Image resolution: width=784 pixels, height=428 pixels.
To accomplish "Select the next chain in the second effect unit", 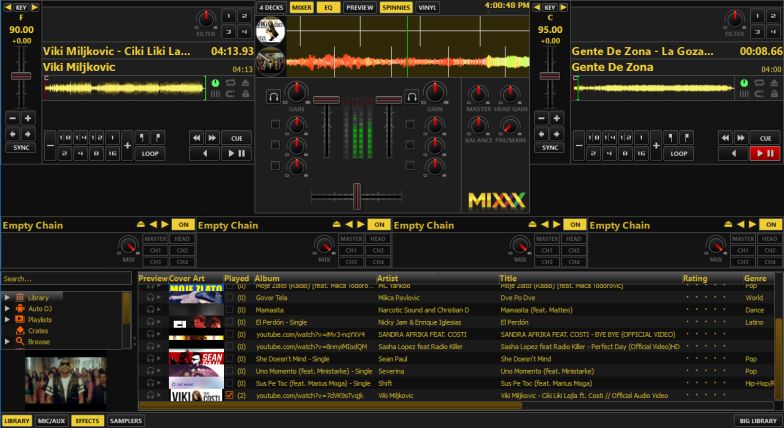I will click(360, 224).
